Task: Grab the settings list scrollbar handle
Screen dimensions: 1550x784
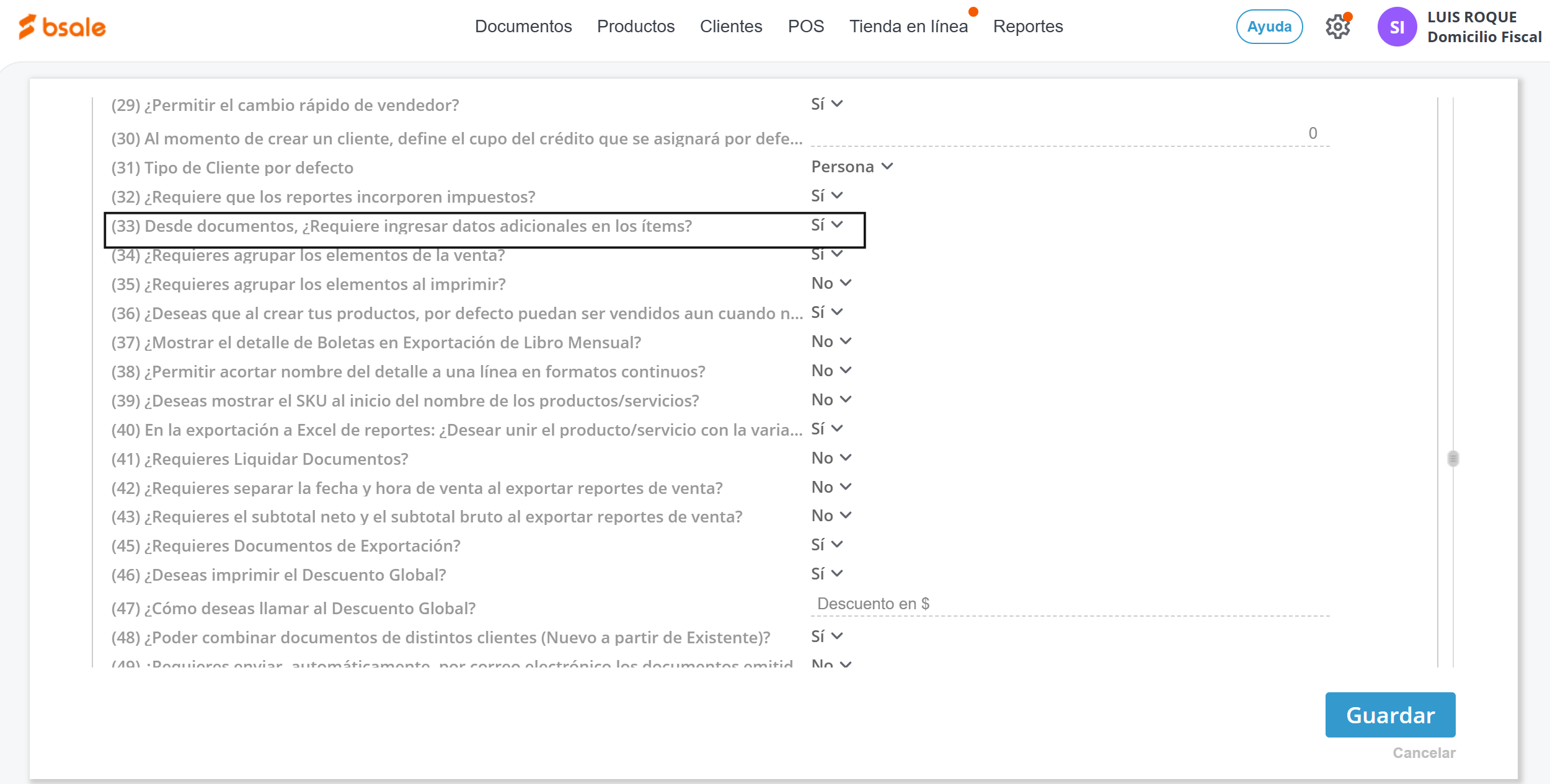Action: click(x=1453, y=459)
